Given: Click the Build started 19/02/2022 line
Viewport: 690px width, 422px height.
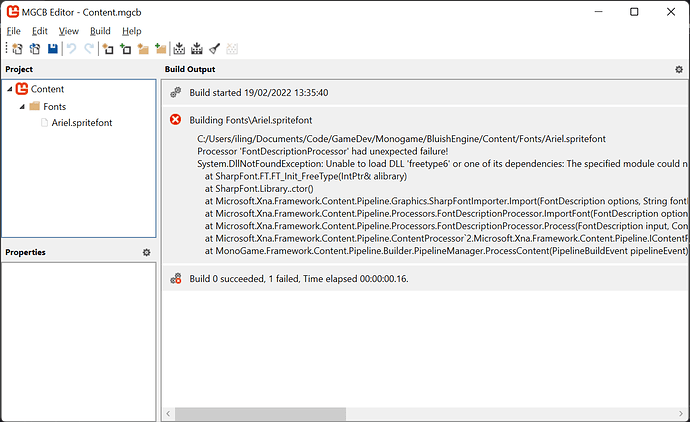Looking at the screenshot, I should (x=259, y=92).
